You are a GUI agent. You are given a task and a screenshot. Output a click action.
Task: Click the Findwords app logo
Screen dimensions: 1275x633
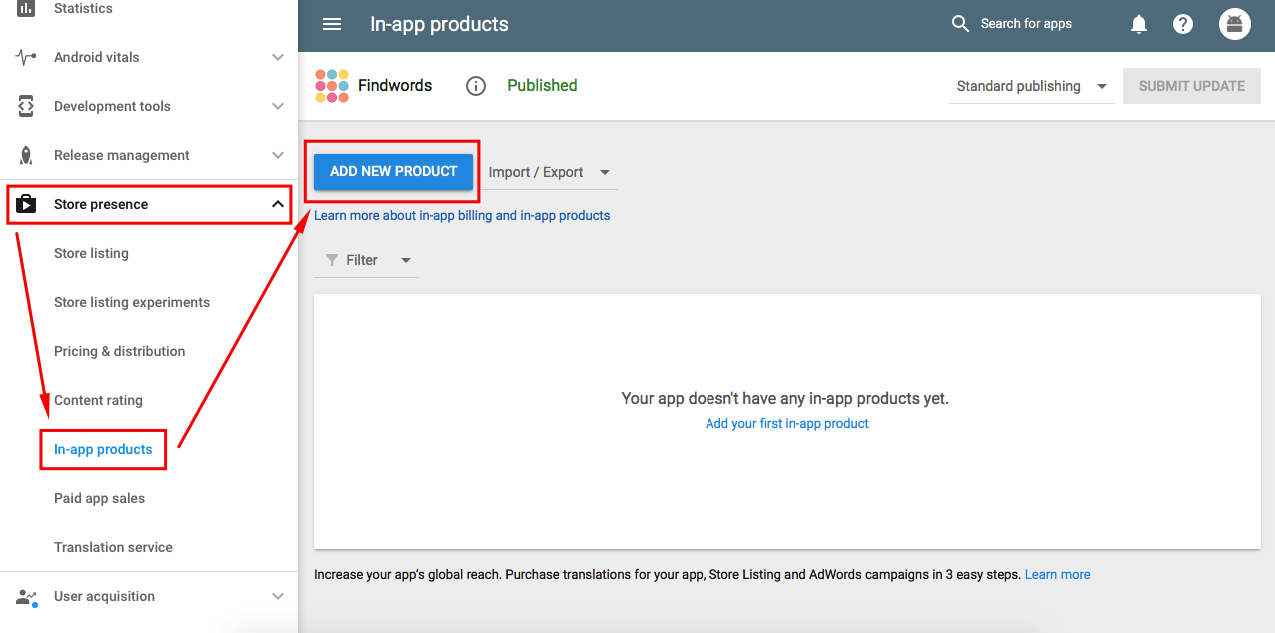click(x=332, y=86)
